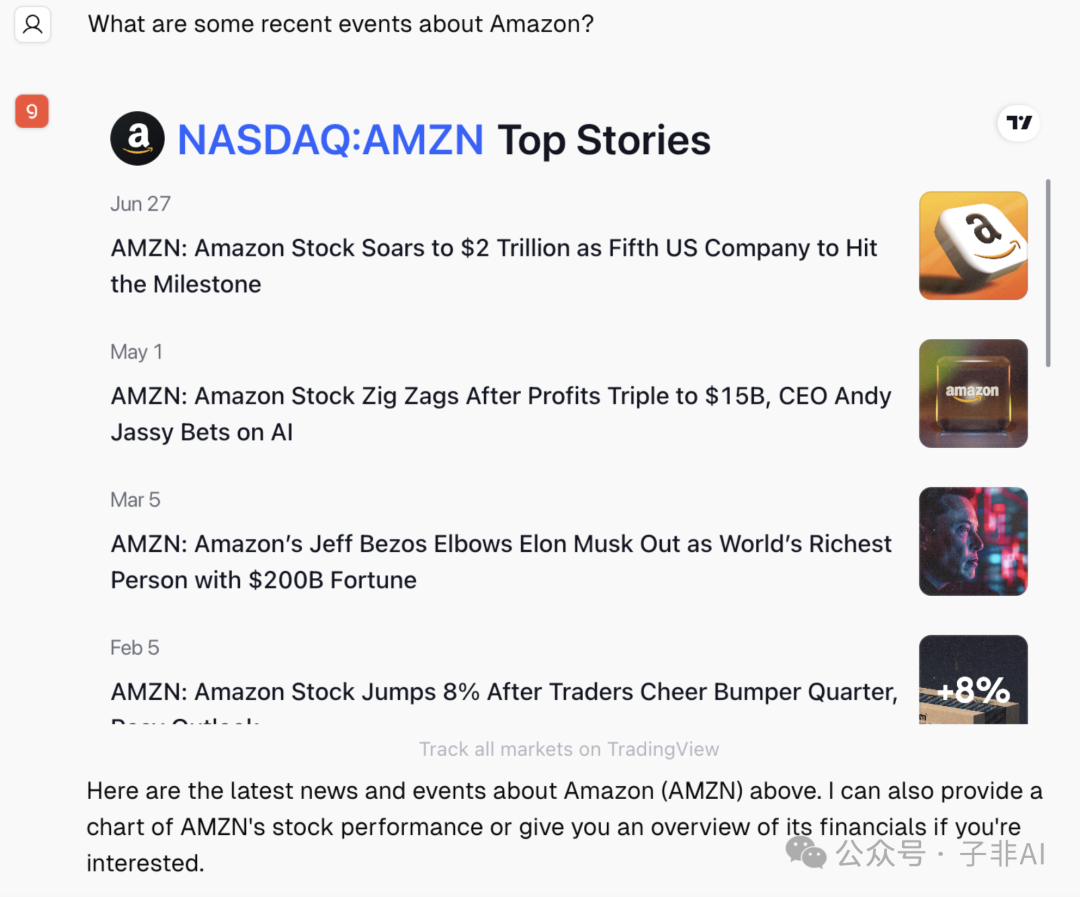This screenshot has width=1080, height=897.
Task: Open the NASDAQ:AMZN symbol link
Action: 331,140
